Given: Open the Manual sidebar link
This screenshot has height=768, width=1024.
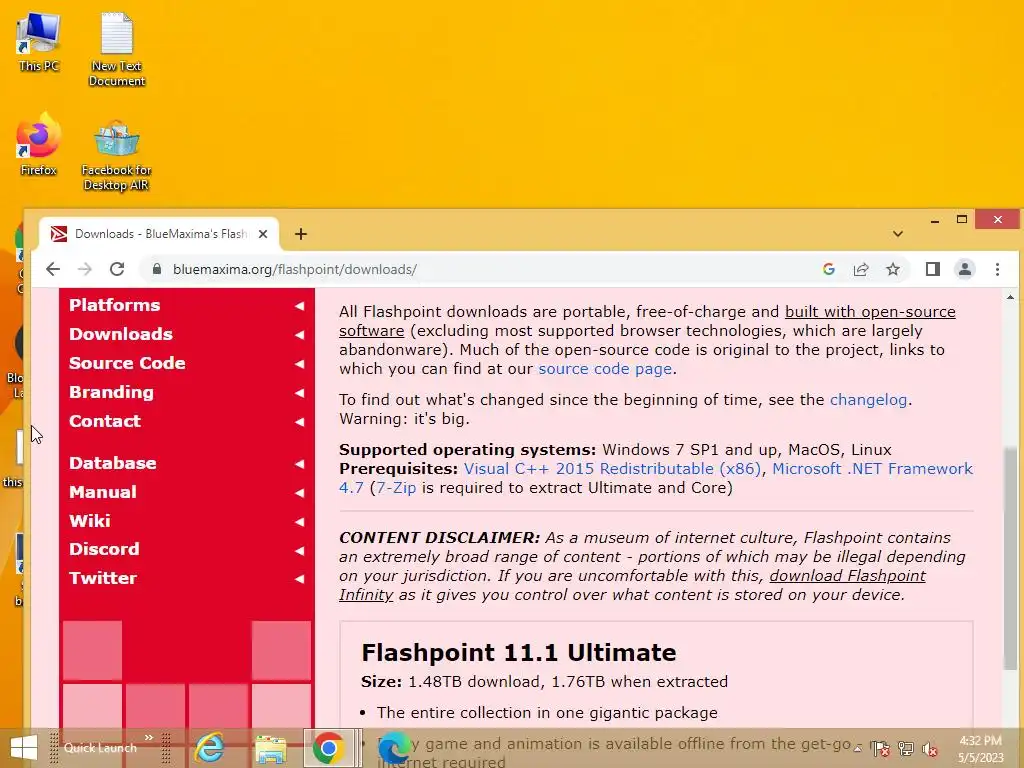Looking at the screenshot, I should click(103, 492).
